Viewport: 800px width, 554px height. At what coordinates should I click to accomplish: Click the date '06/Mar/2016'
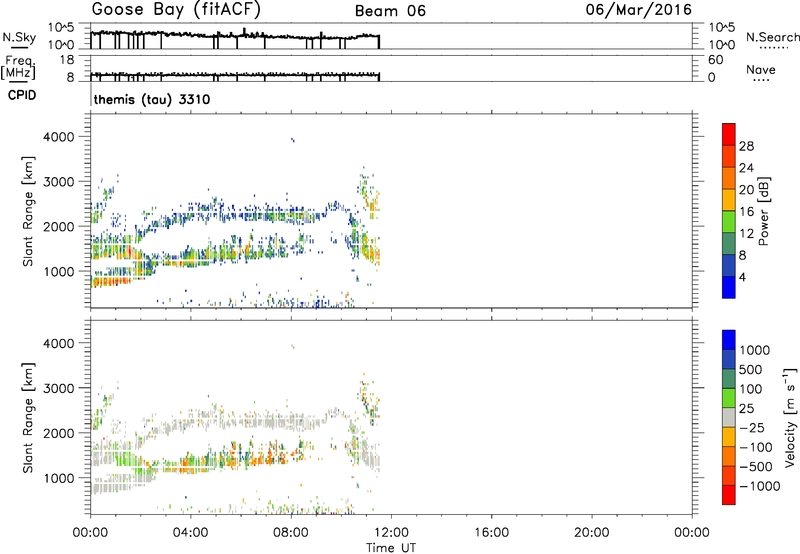pyautogui.click(x=639, y=10)
